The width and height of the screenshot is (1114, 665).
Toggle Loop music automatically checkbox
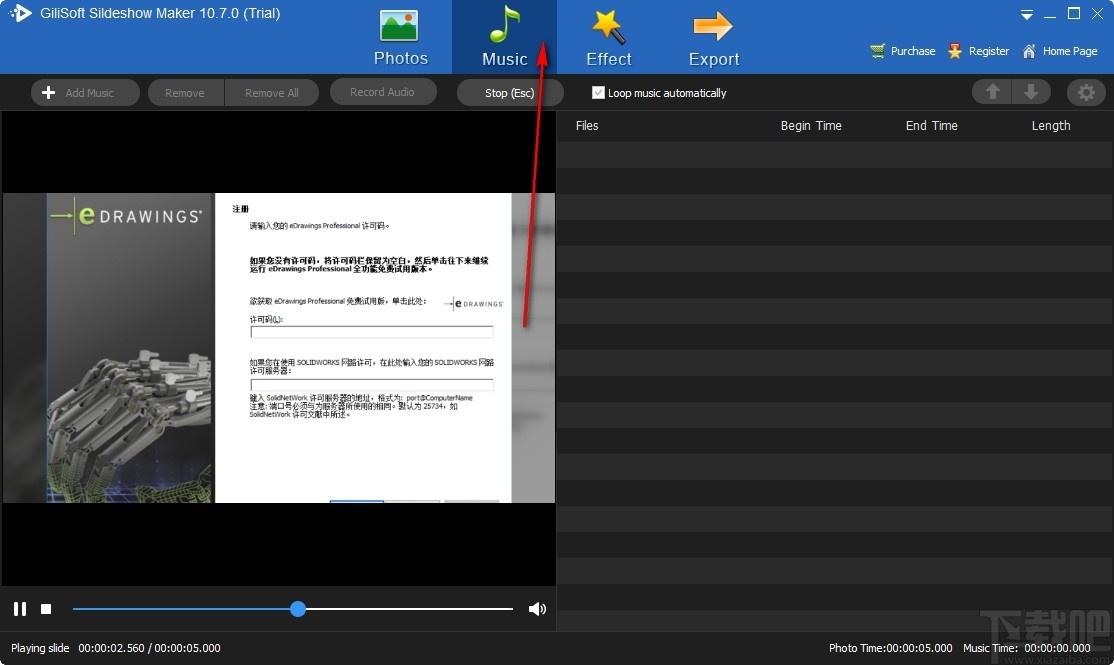click(x=598, y=92)
